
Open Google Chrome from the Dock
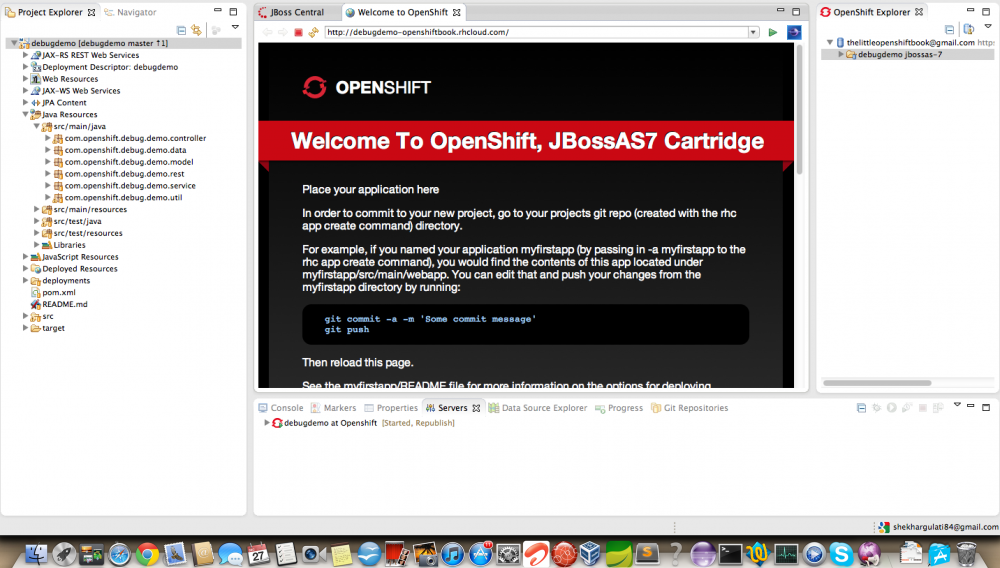(147, 553)
